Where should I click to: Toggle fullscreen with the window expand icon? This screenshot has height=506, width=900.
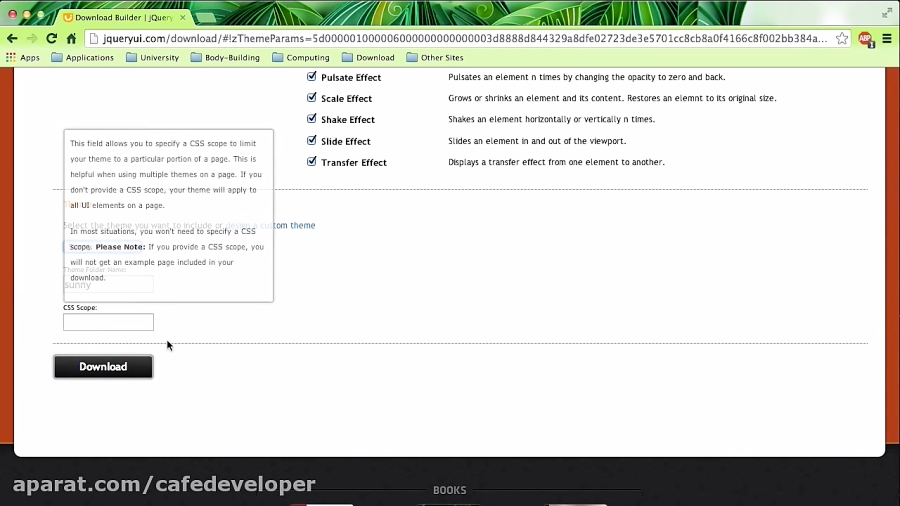pos(887,13)
